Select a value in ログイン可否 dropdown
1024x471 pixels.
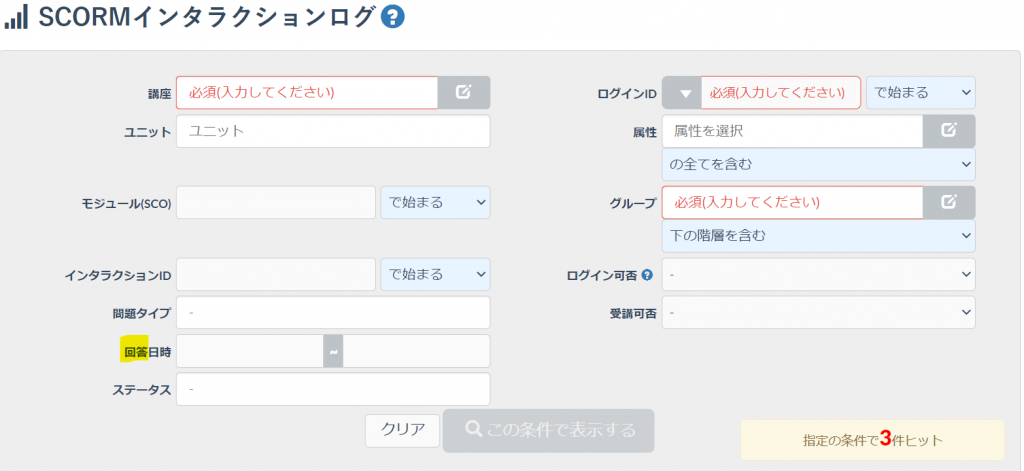pyautogui.click(x=818, y=274)
